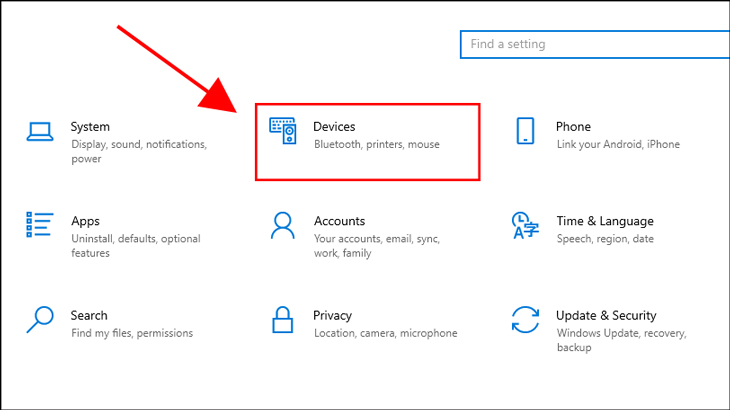730x410 pixels.
Task: Open the Accounts person icon
Action: point(283,225)
